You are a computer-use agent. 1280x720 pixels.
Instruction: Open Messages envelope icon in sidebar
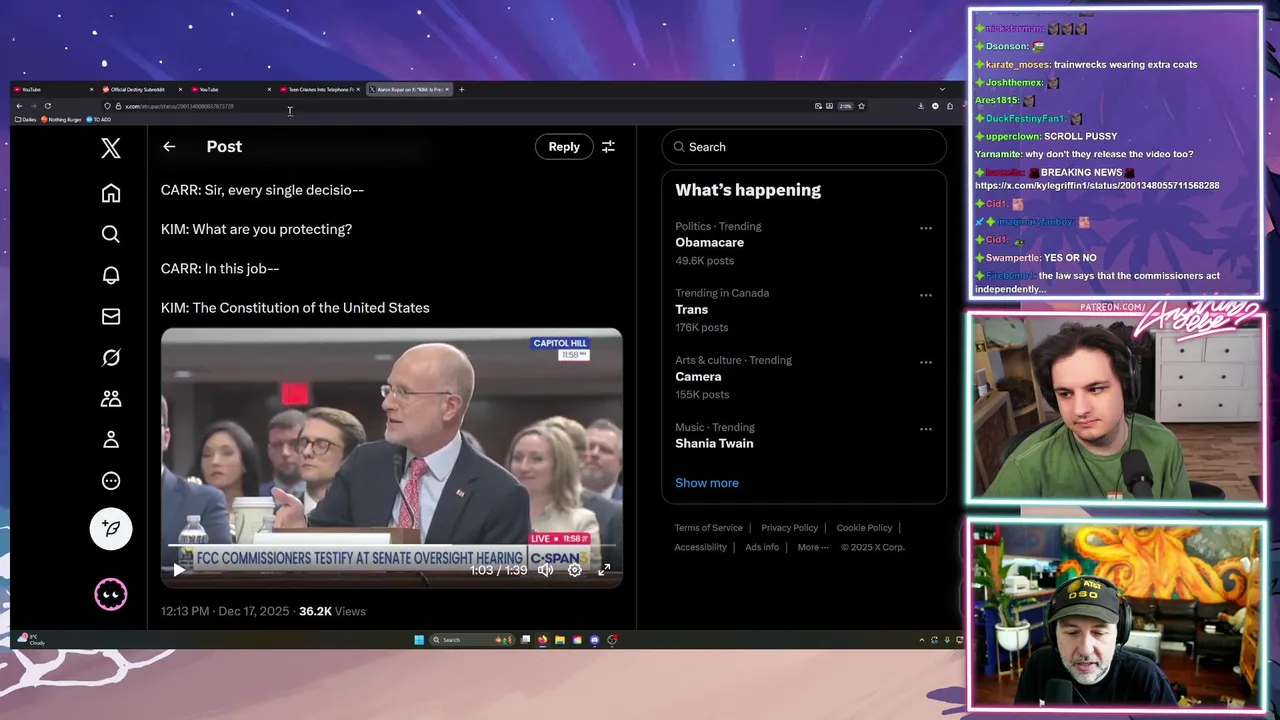(111, 316)
